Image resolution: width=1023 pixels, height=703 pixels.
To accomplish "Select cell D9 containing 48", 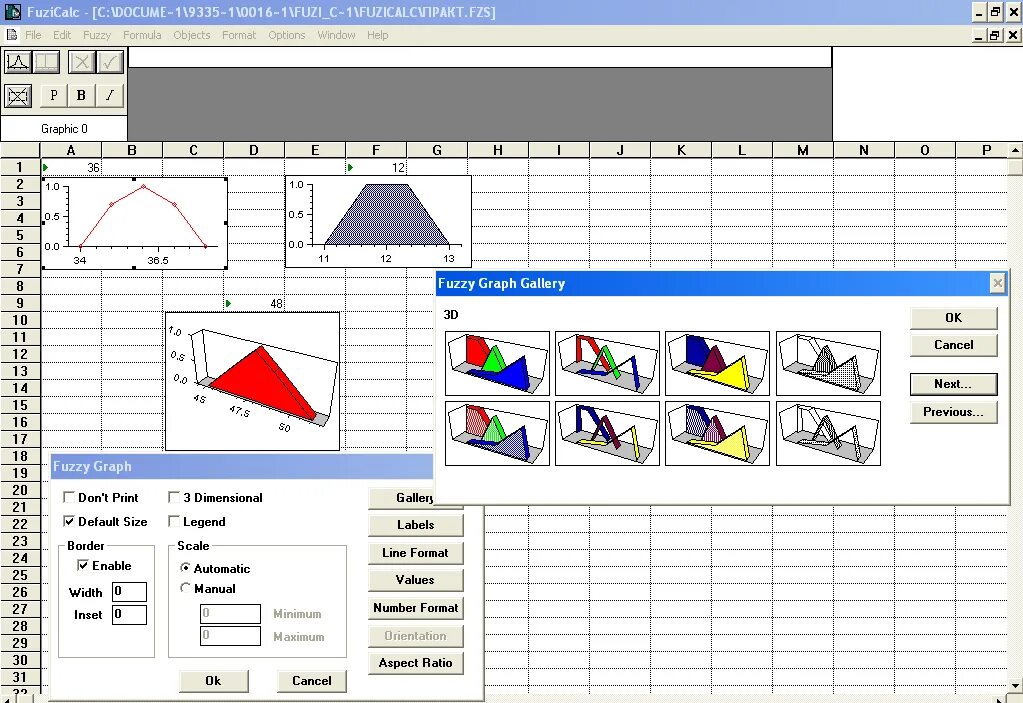I will click(x=254, y=303).
